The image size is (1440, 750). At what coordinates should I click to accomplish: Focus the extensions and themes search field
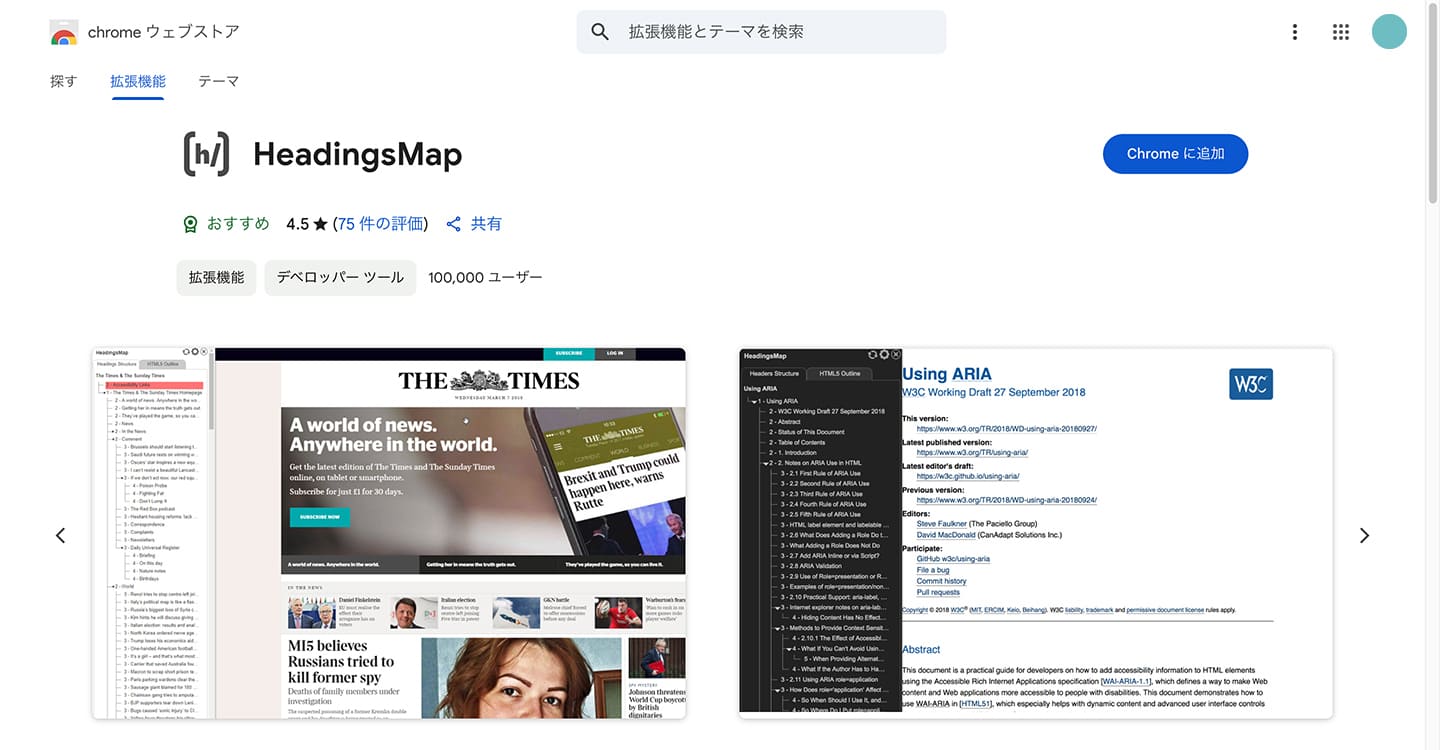[x=761, y=32]
